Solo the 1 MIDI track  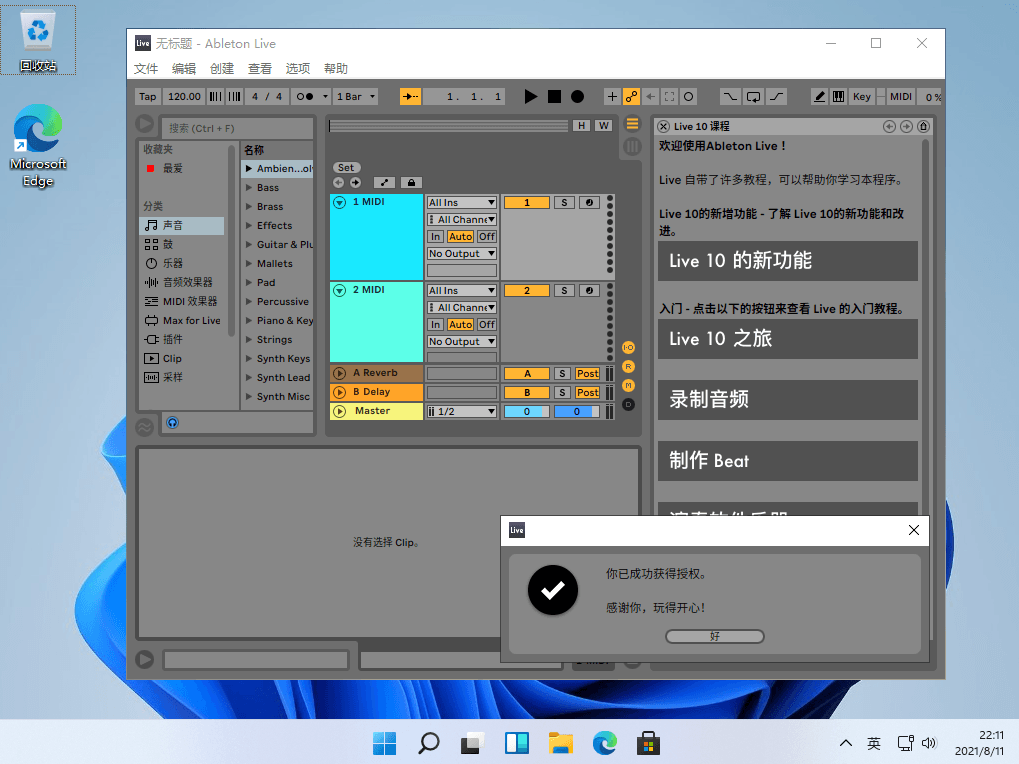pyautogui.click(x=564, y=203)
